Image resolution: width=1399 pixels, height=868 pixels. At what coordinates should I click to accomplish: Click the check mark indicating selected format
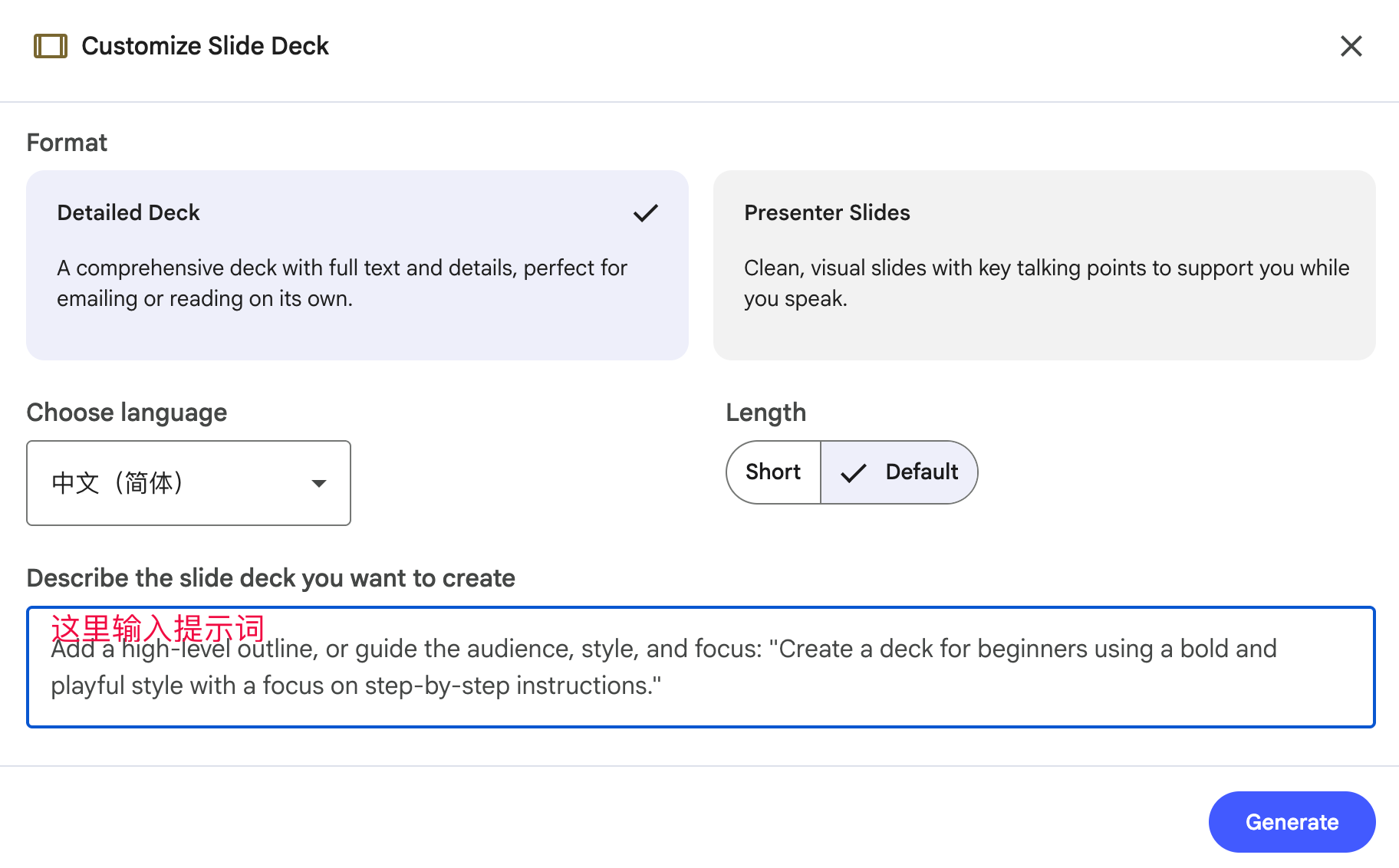pyautogui.click(x=646, y=213)
